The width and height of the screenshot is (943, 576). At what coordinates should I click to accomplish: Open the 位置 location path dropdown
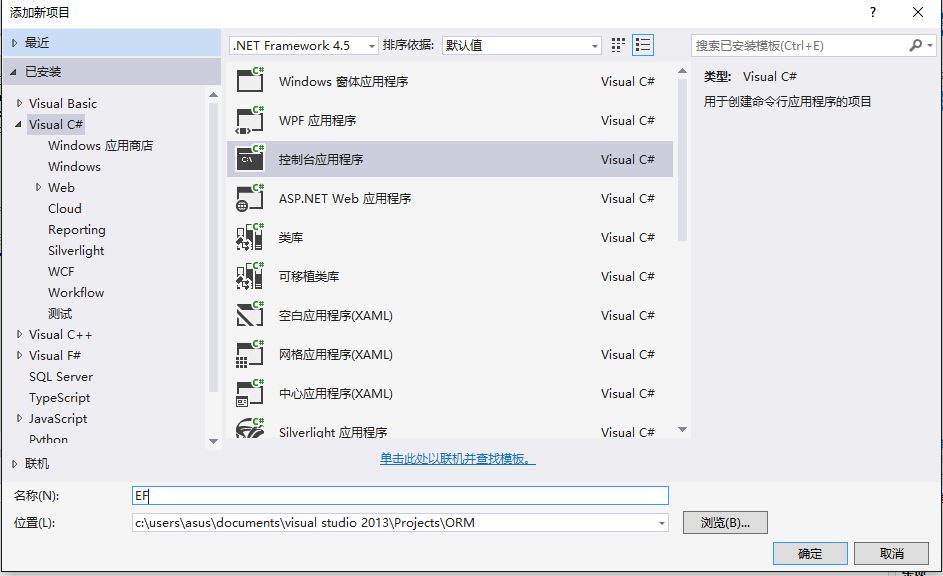tap(662, 523)
